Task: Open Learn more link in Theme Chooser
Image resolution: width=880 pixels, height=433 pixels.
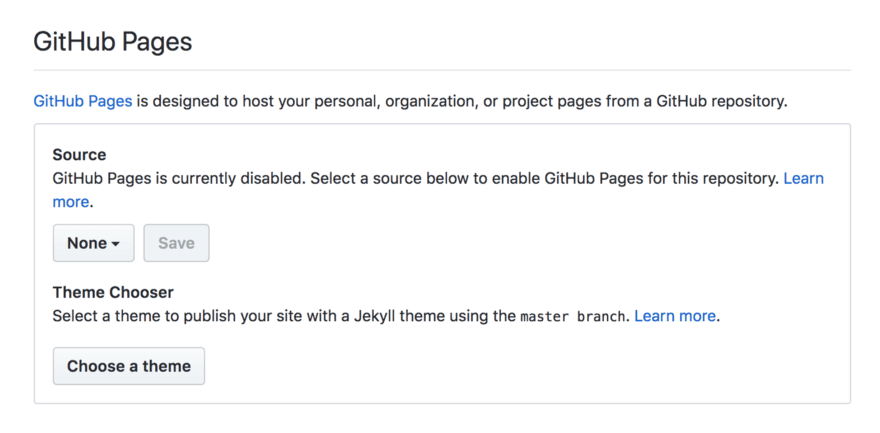Action: (675, 315)
